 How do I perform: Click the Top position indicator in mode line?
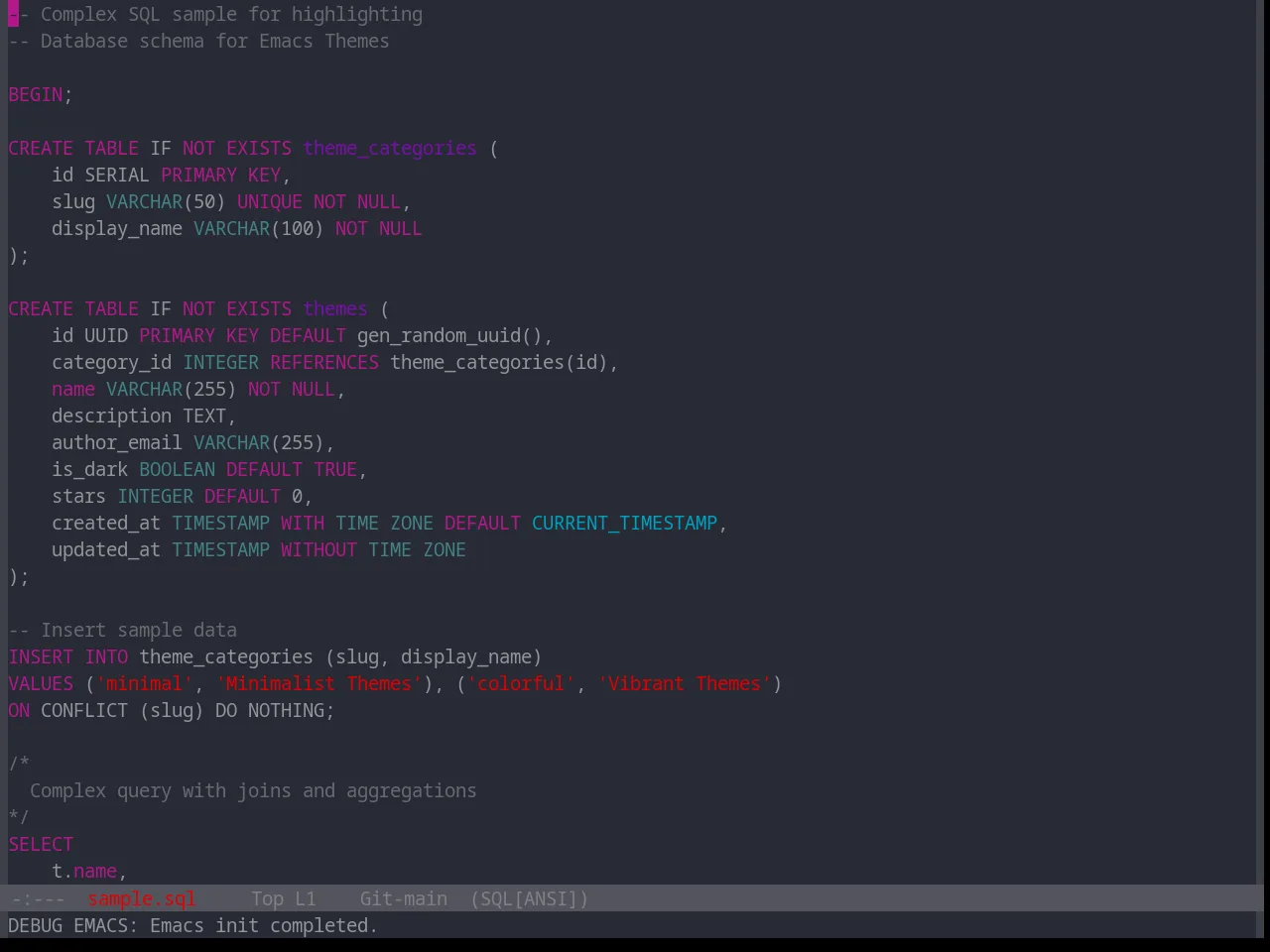pyautogui.click(x=267, y=898)
